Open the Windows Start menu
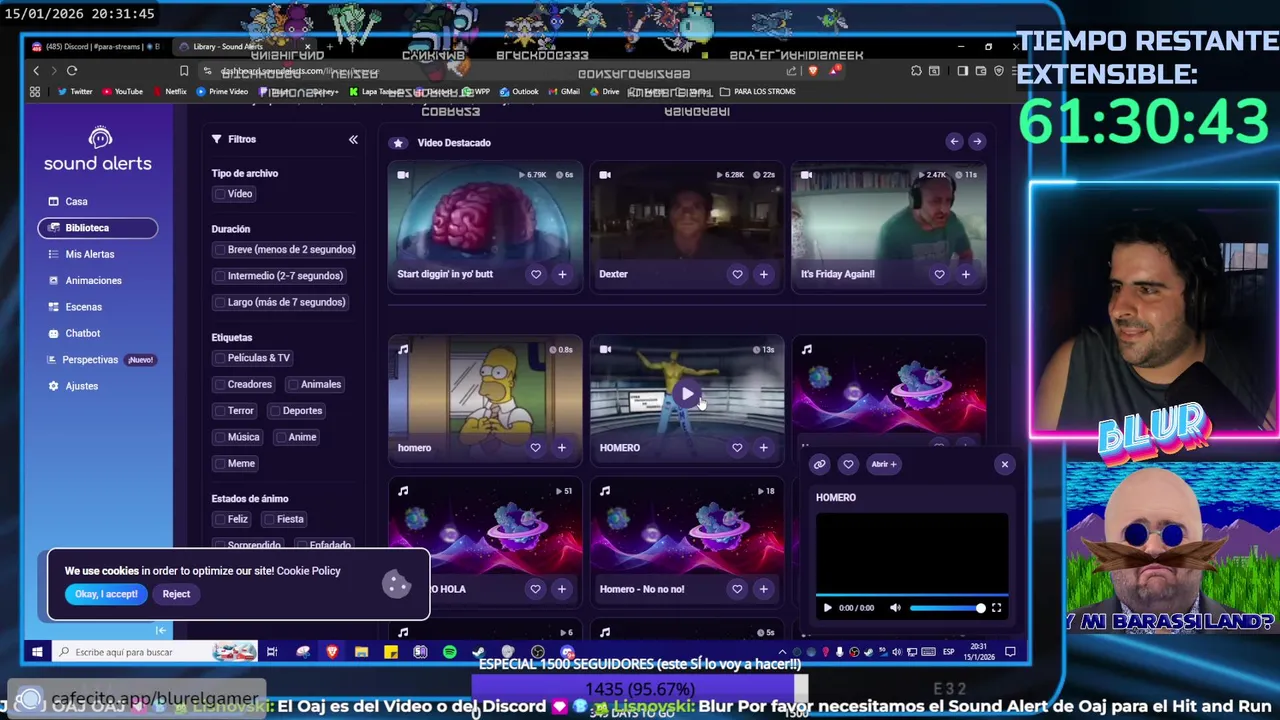Image resolution: width=1280 pixels, height=720 pixels. (37, 652)
